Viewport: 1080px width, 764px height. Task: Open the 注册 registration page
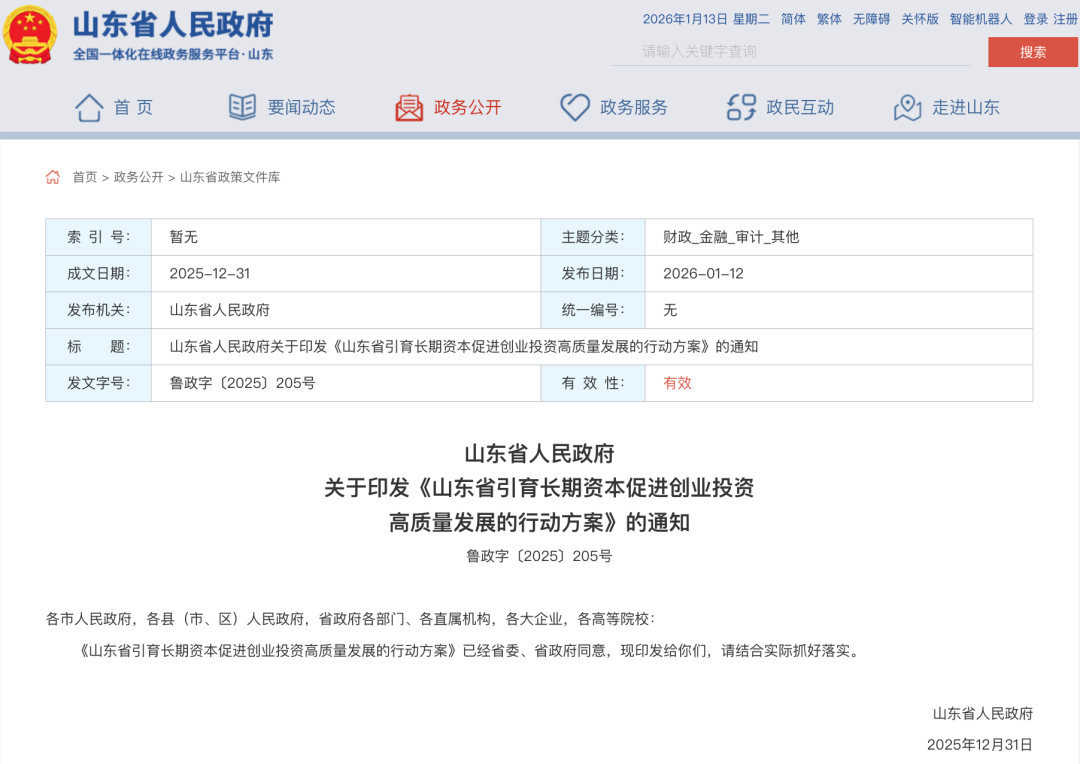(x=1063, y=18)
